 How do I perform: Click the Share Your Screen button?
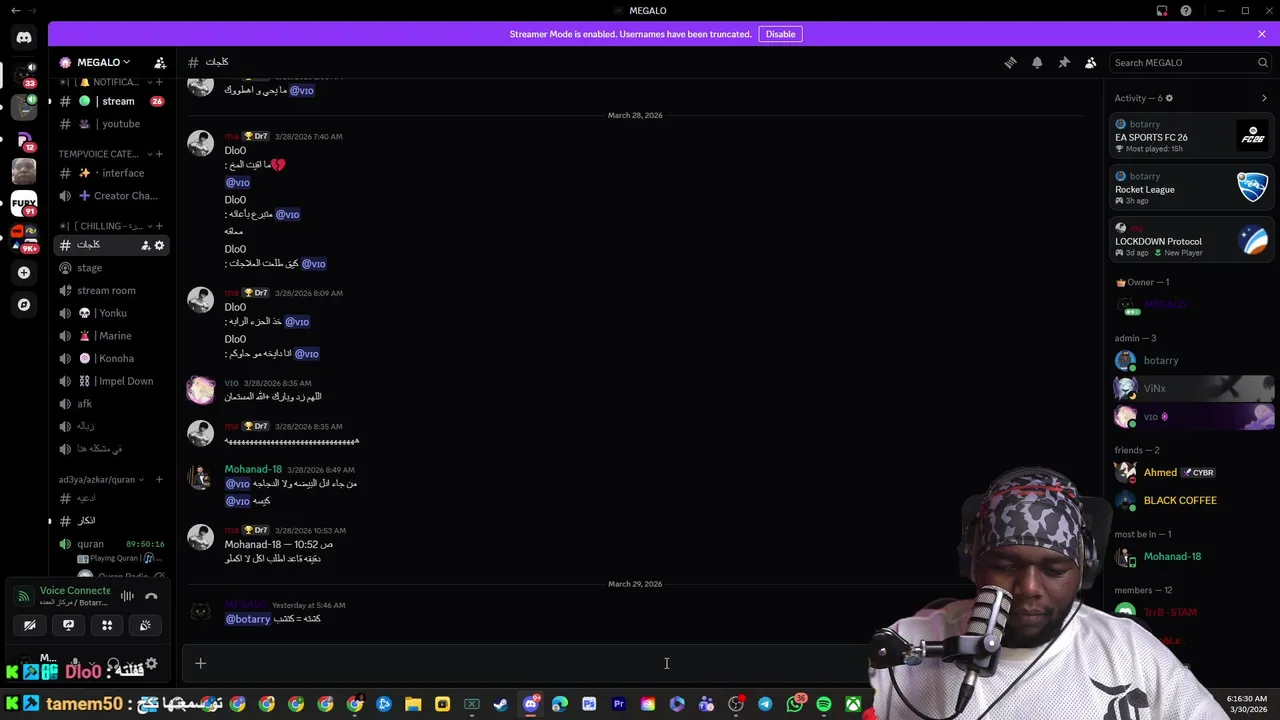click(68, 625)
